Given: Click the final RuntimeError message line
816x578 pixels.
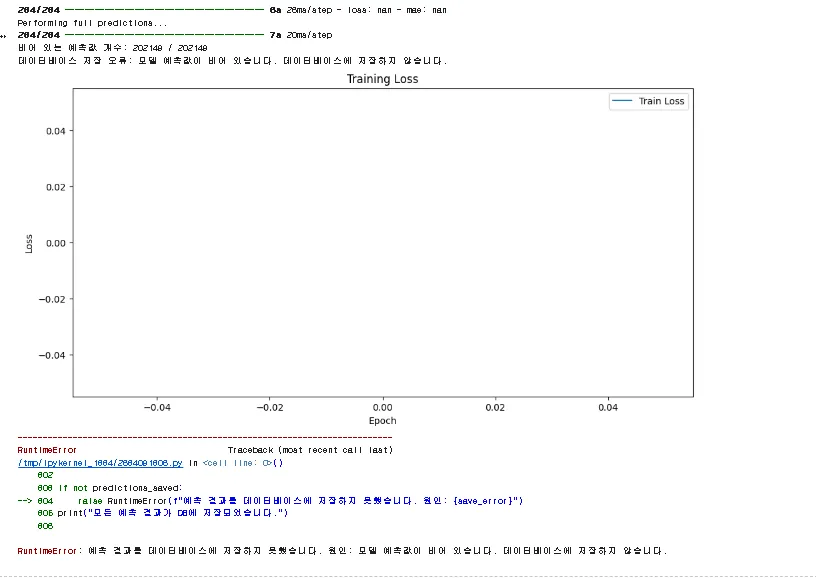Looking at the screenshot, I should click(x=342, y=550).
